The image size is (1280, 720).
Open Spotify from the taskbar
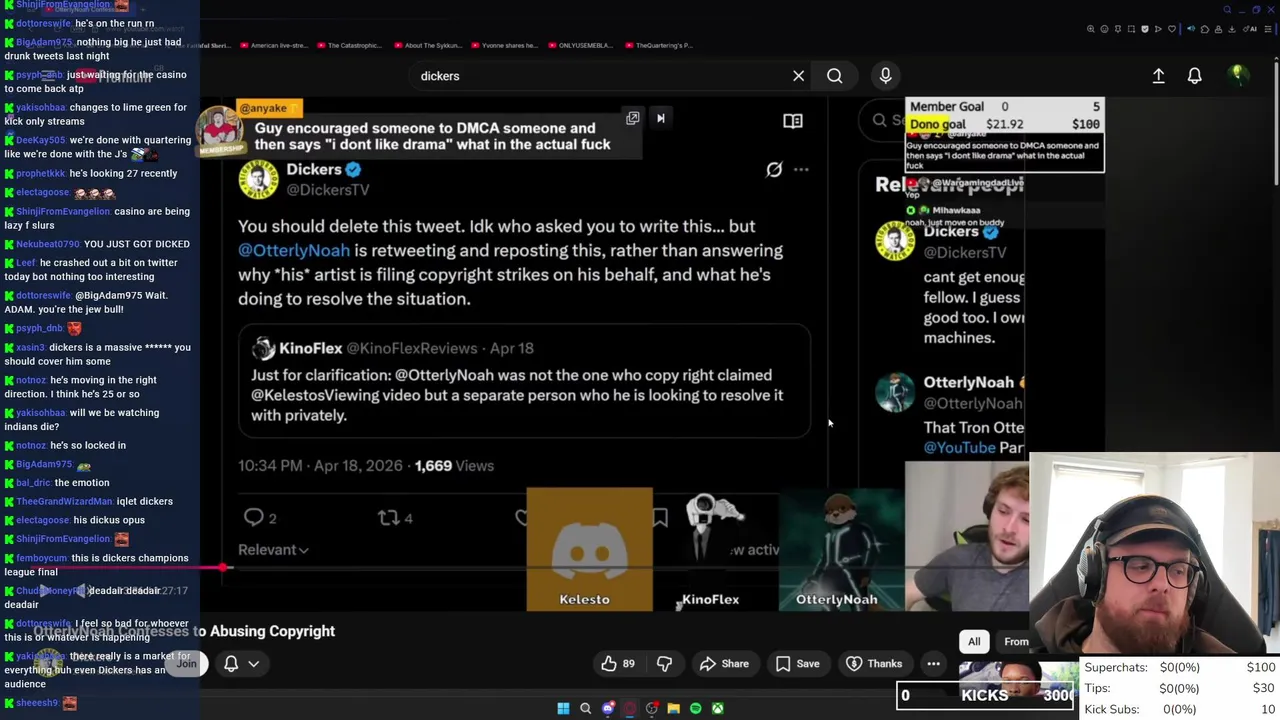coord(695,708)
